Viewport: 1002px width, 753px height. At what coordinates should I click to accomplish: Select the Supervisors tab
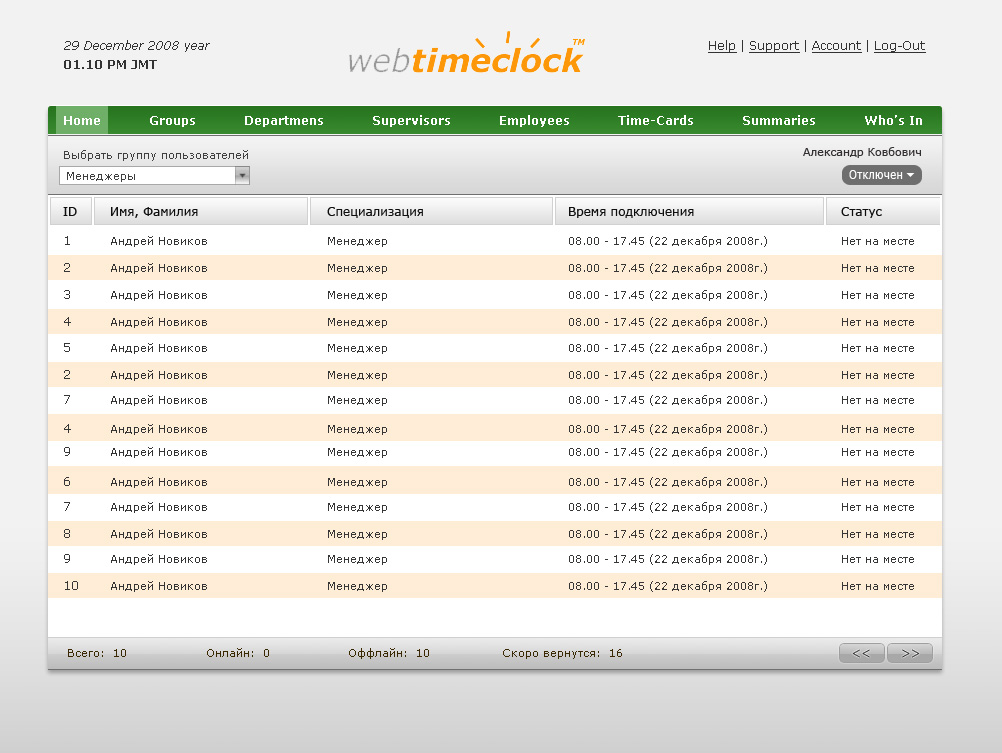(x=411, y=119)
